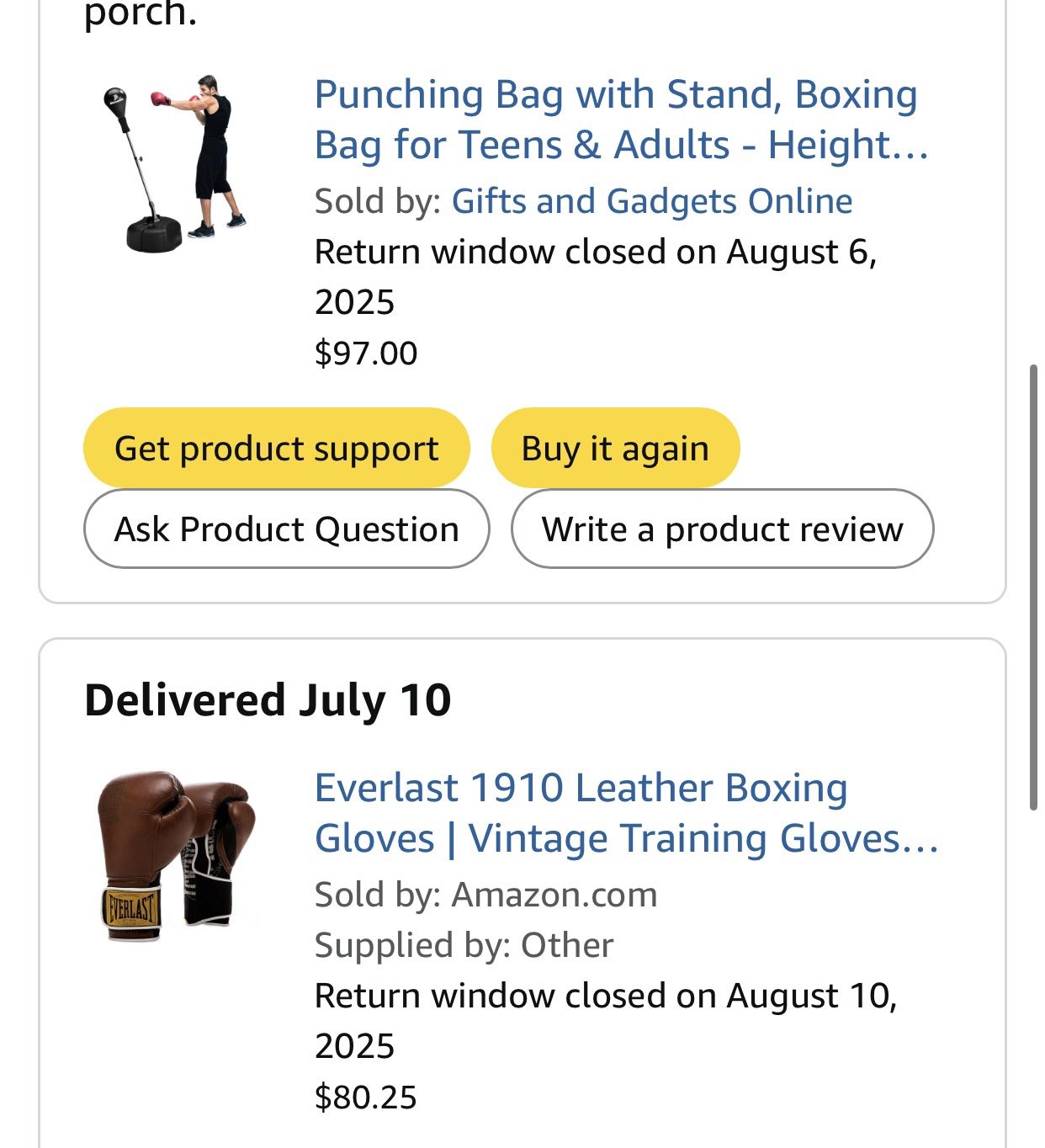1045x1148 pixels.
Task: Click the vertical scrollbar on the right edge
Action: point(1033,587)
